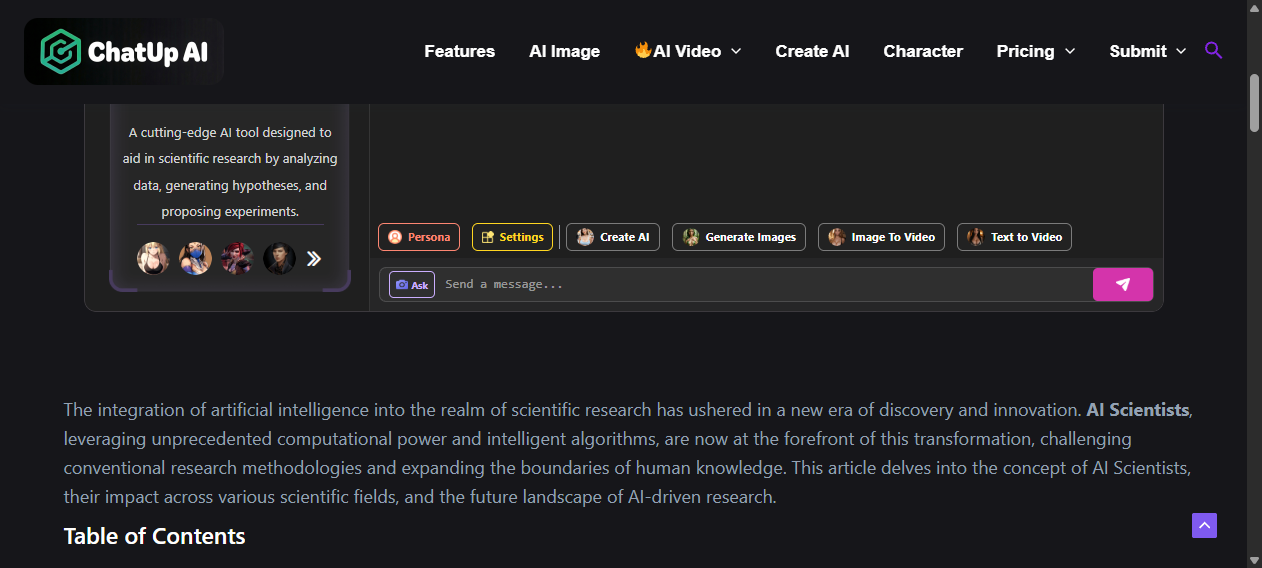
Task: Click the scrollbar up arrow
Action: 1254,8
